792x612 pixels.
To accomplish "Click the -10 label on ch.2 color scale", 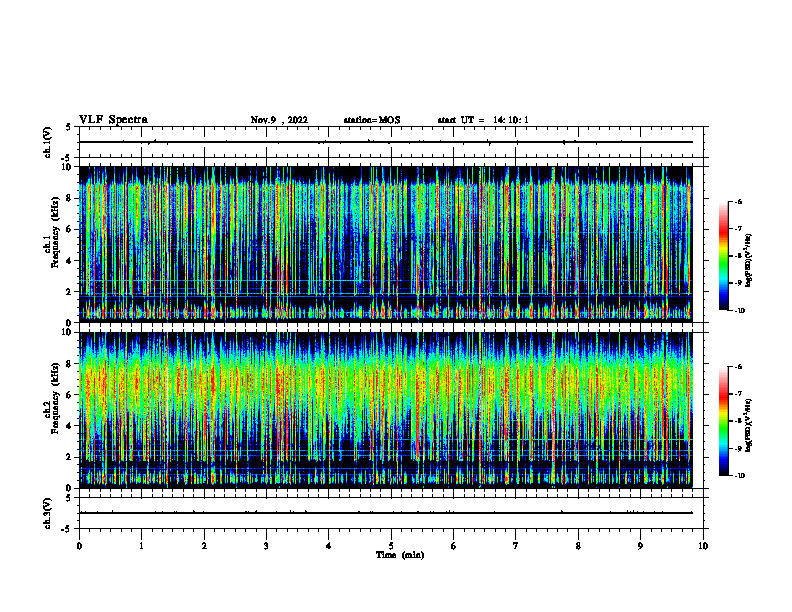I will click(x=739, y=475).
